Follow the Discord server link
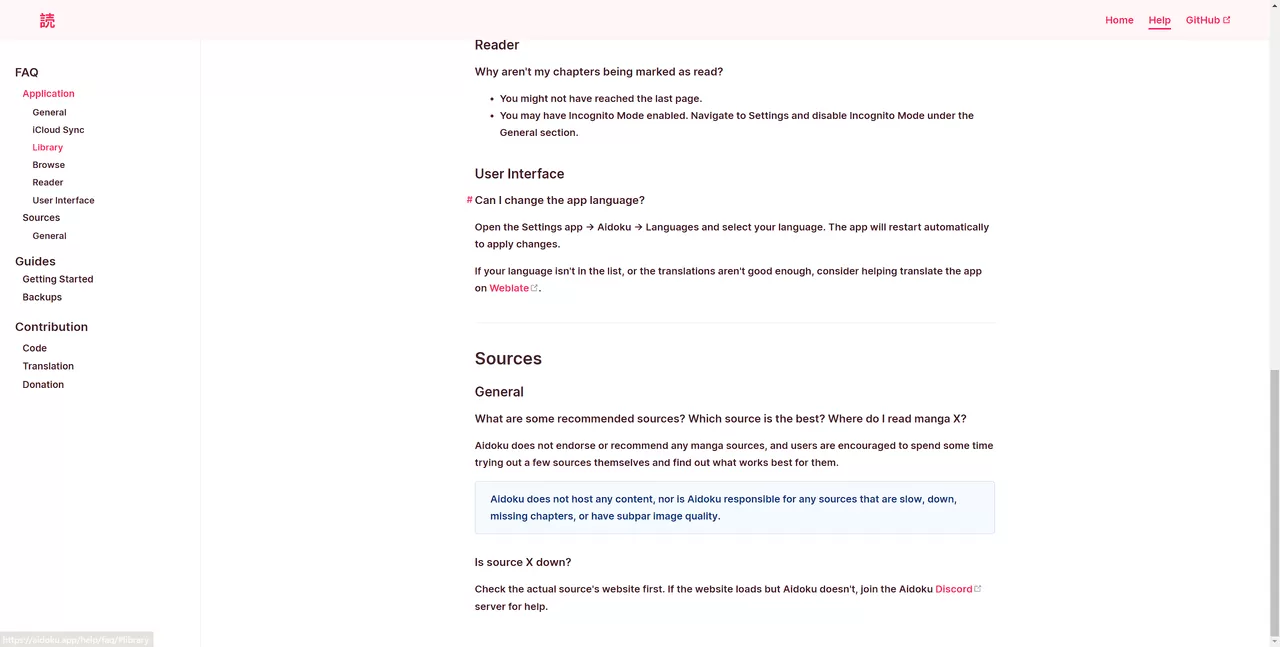The image size is (1280, 647). pos(953,589)
